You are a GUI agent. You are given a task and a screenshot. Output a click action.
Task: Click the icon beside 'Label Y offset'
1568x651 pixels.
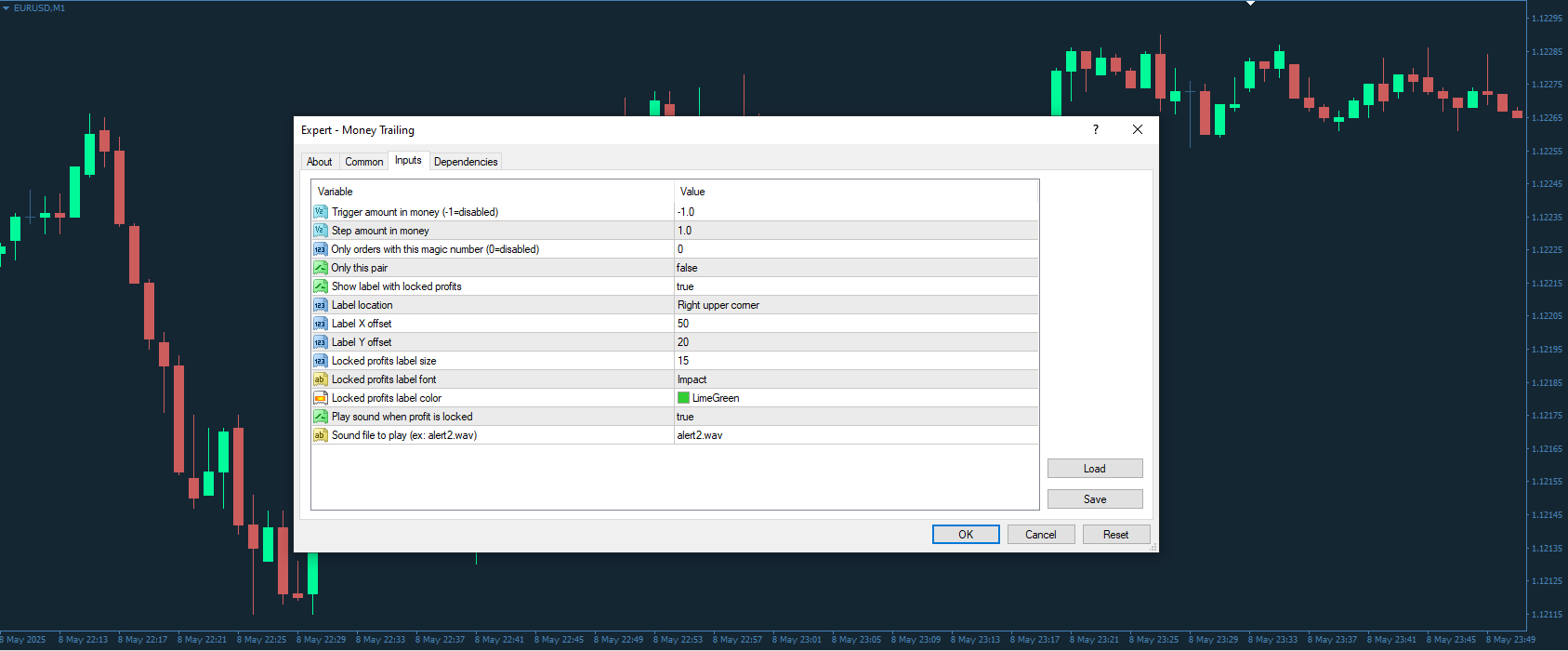point(321,342)
